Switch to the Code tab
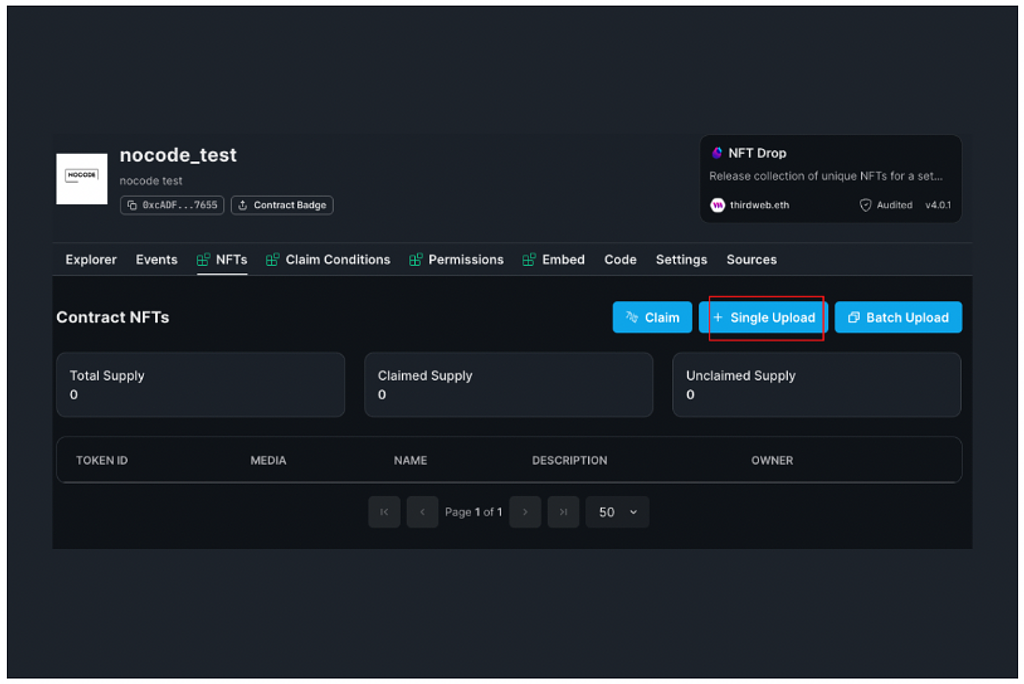This screenshot has width=1024, height=684. pyautogui.click(x=620, y=260)
